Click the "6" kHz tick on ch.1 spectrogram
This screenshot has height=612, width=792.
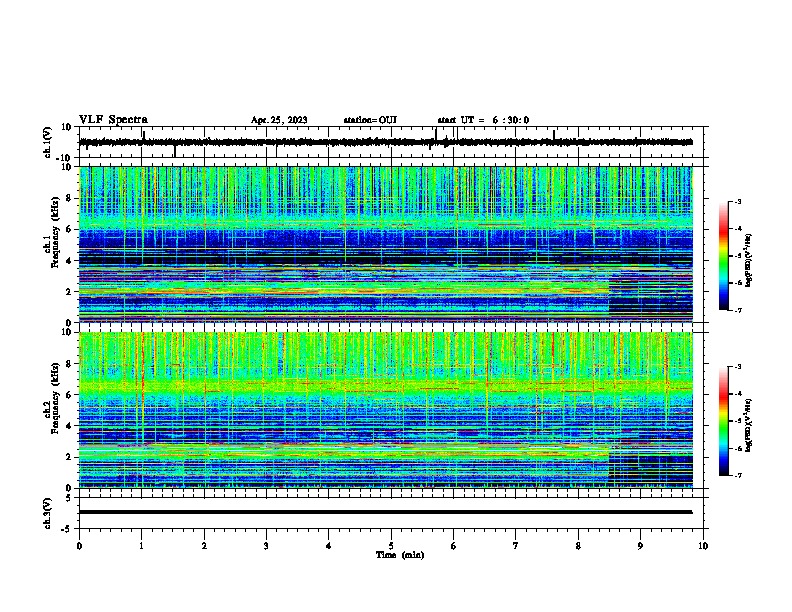70,229
